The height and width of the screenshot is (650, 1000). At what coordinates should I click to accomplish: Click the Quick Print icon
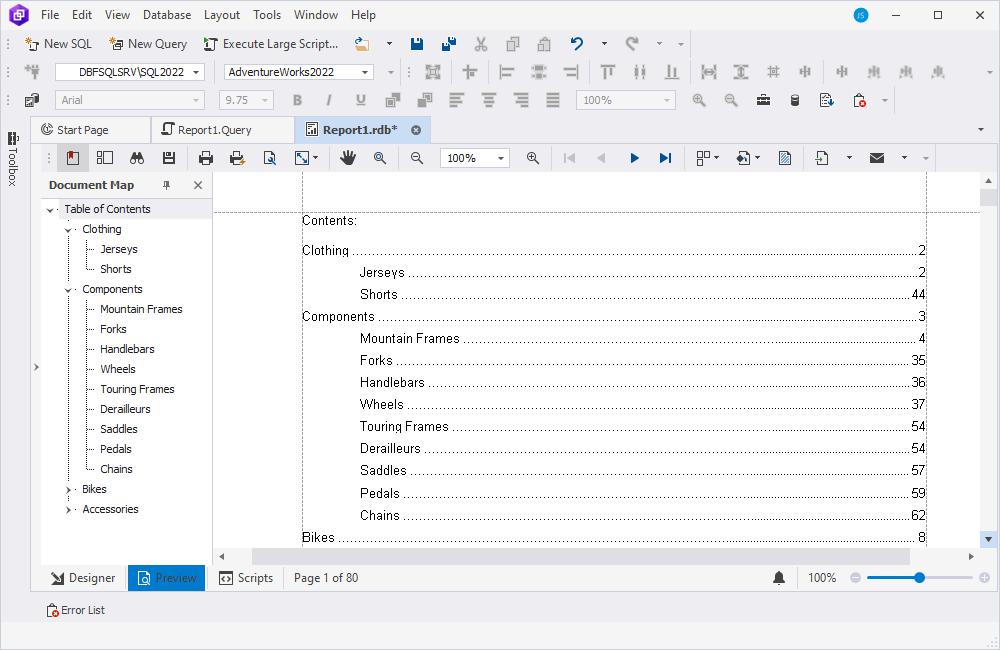pos(237,158)
